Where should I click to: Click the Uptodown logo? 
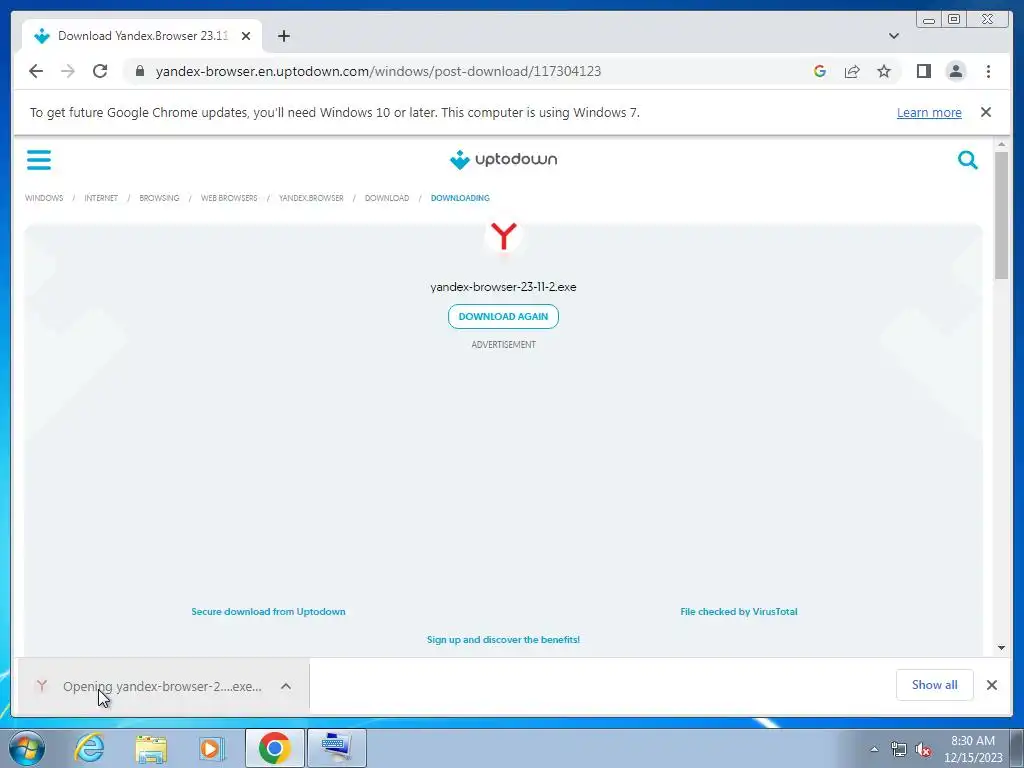pos(504,159)
